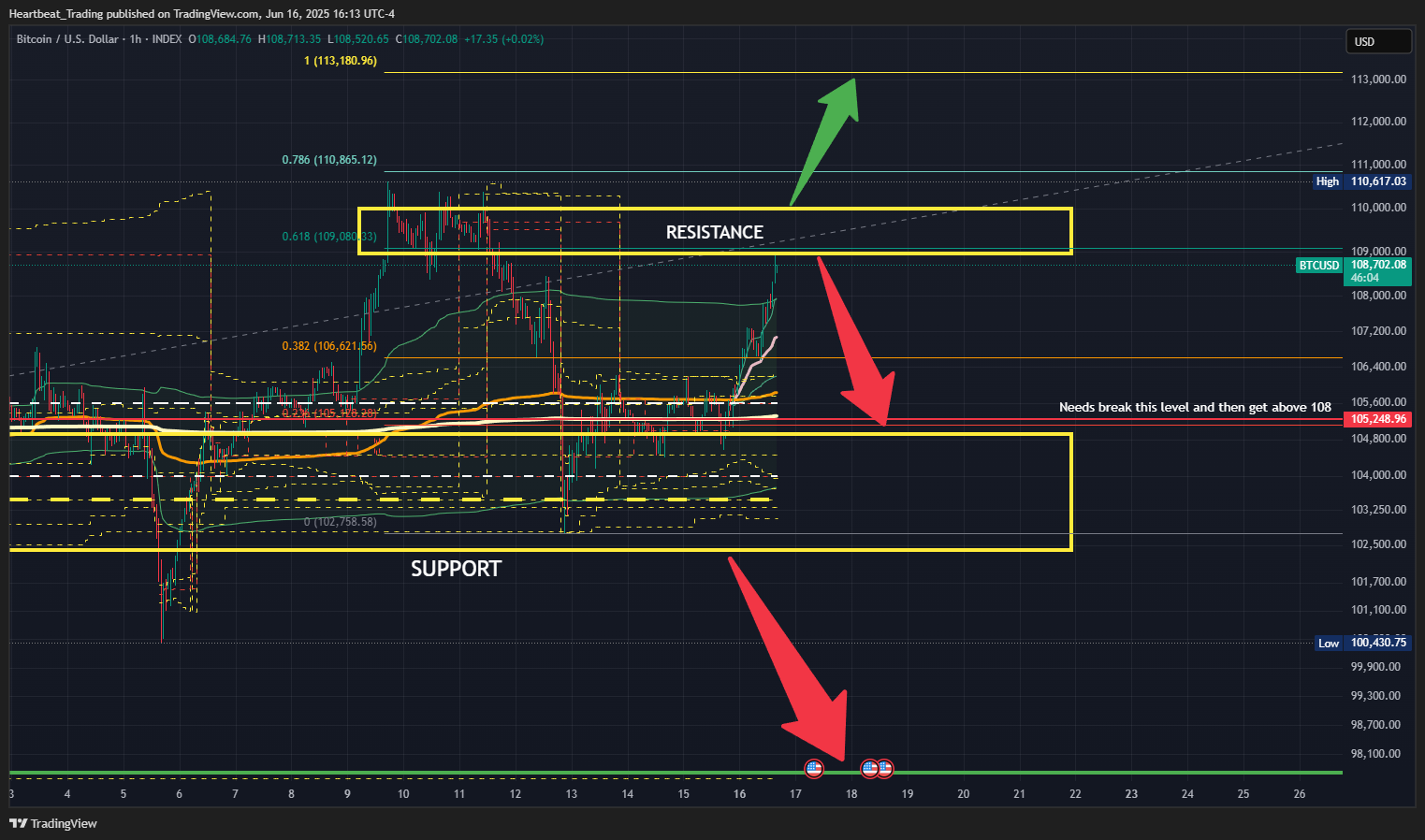Click date 26 on the time axis

(1300, 794)
